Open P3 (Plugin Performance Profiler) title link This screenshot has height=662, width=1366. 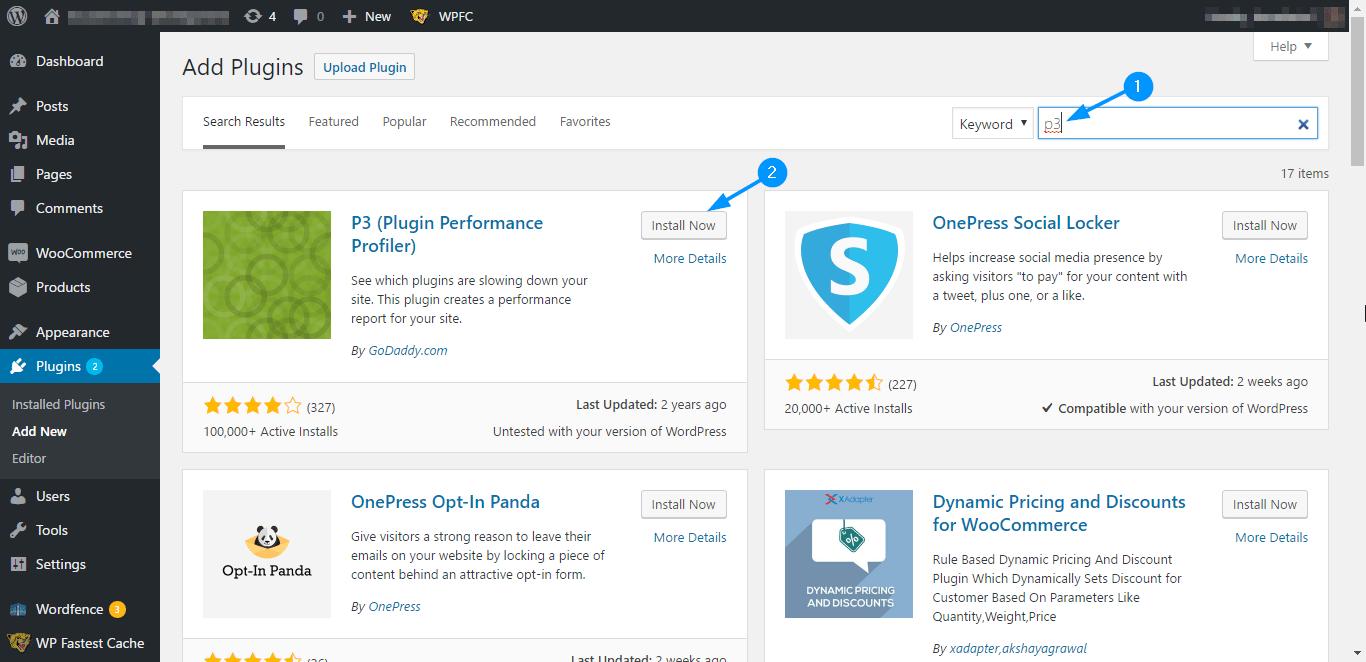tap(447, 234)
